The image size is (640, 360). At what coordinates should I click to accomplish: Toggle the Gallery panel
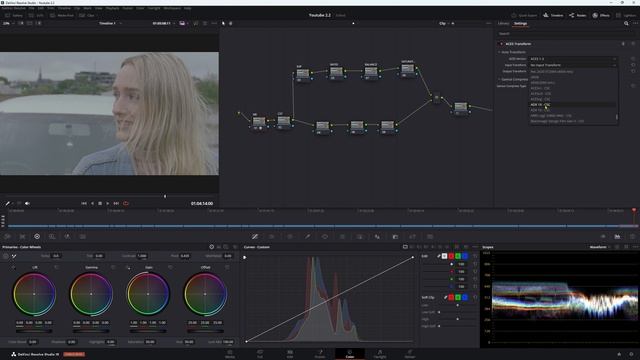click(x=13, y=15)
